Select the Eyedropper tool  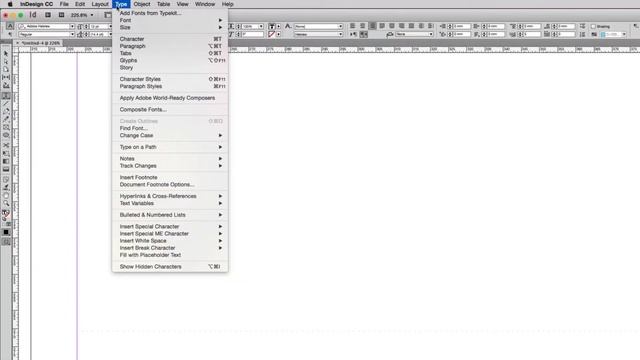(x=6, y=188)
